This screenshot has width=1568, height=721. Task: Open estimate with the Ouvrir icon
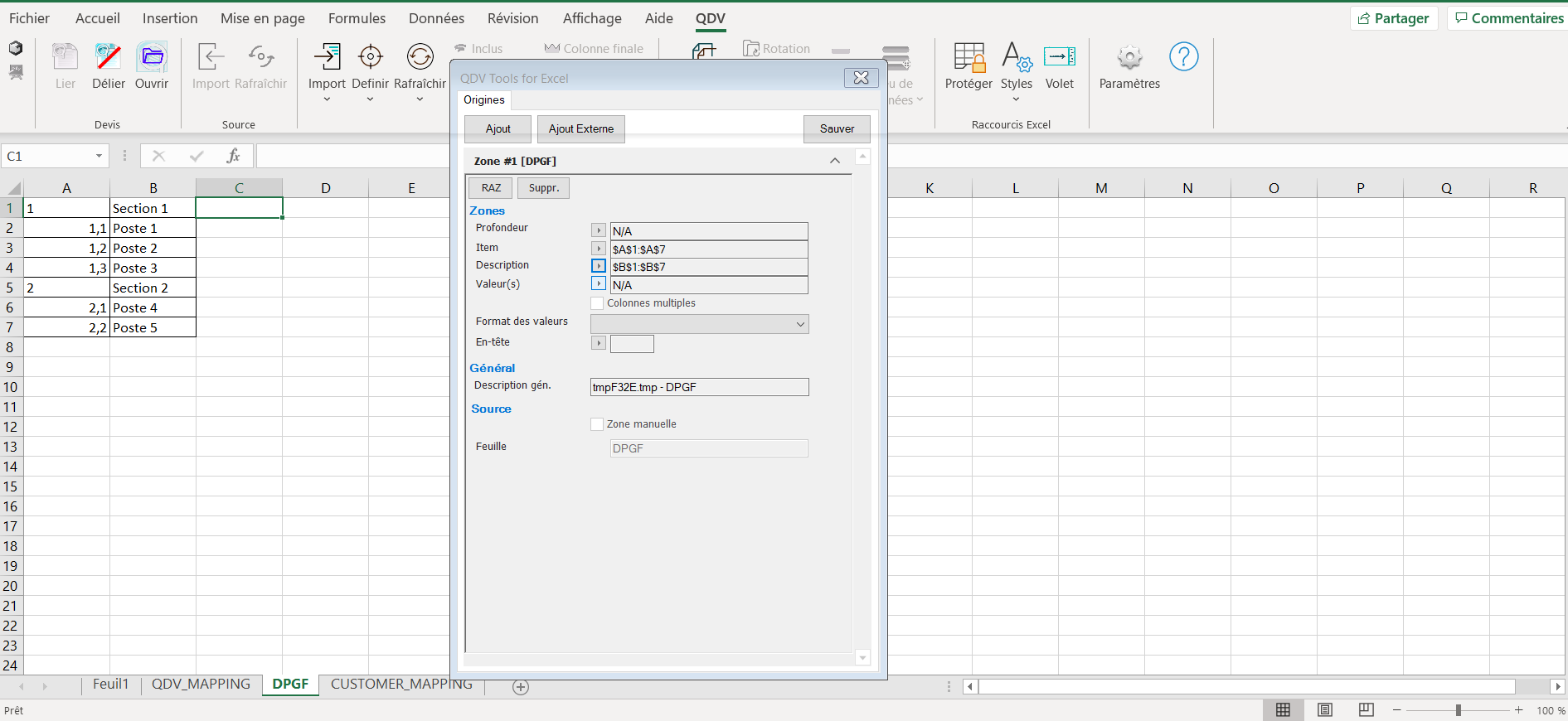click(x=152, y=57)
